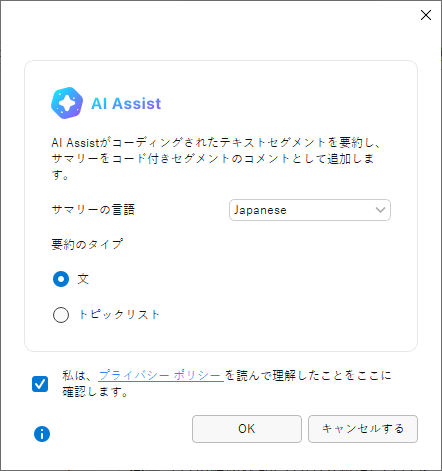This screenshot has width=442, height=471.
Task: Select the トピックリスト radio button
Action: coord(61,315)
